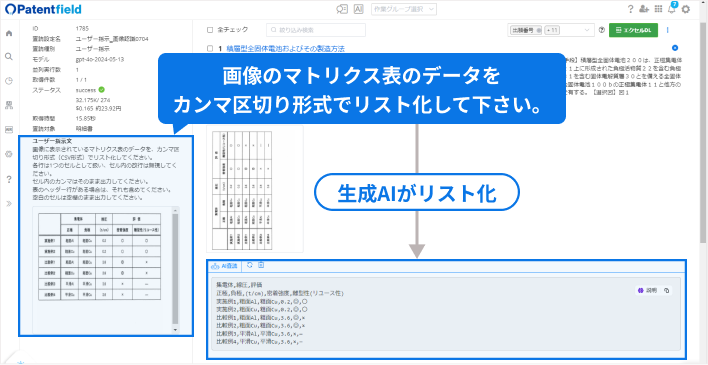Click the cost text $0.165 約23.92円
The width and height of the screenshot is (708, 365).
(x=98, y=108)
